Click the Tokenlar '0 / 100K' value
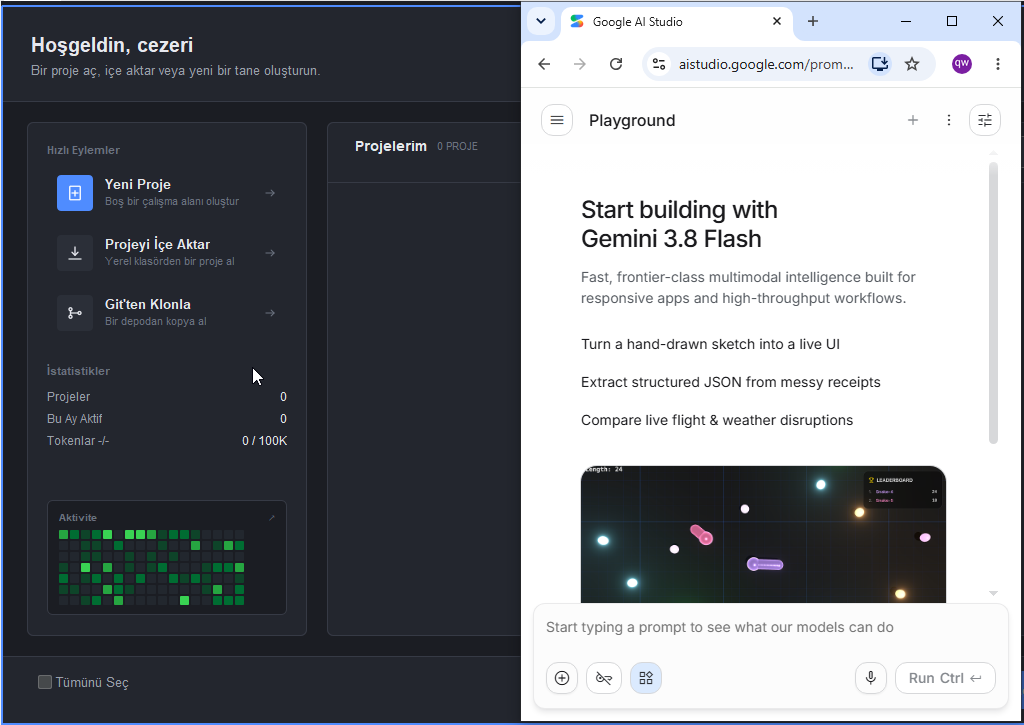The height and width of the screenshot is (725, 1024). tap(264, 441)
